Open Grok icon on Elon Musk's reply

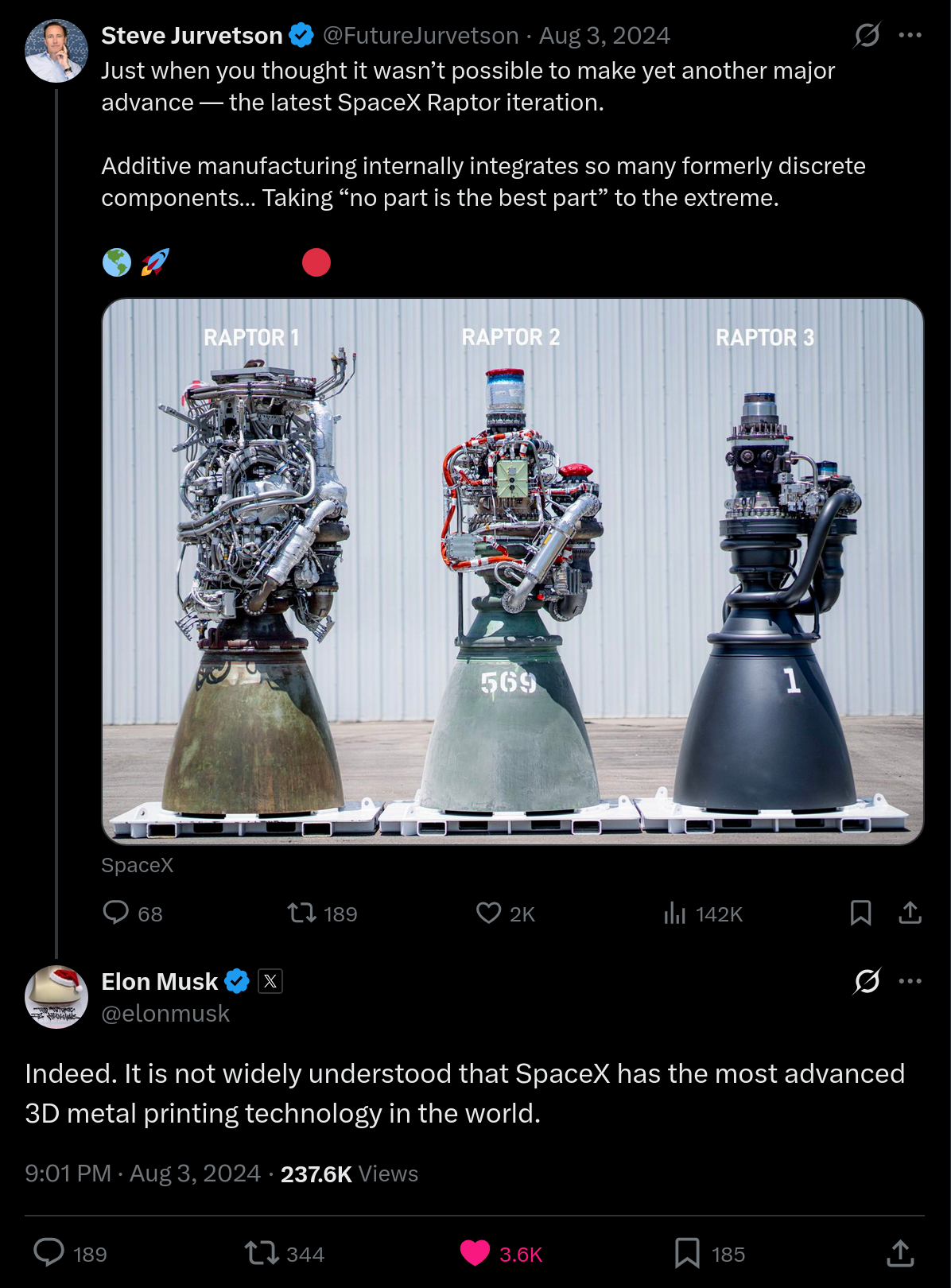[x=866, y=981]
